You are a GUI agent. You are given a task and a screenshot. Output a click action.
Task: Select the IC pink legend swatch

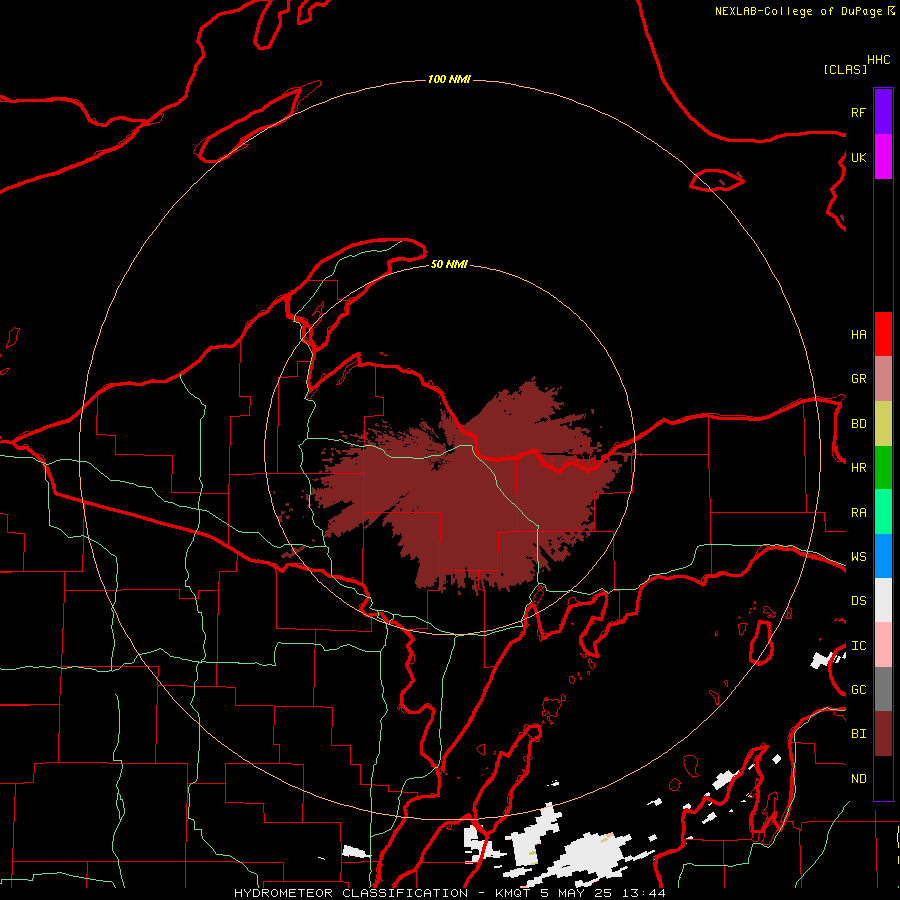(x=883, y=645)
